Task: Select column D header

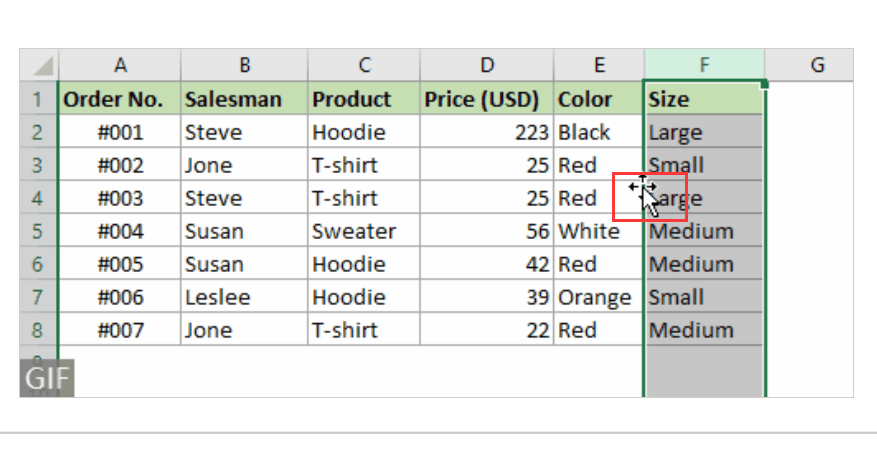Action: coord(487,65)
